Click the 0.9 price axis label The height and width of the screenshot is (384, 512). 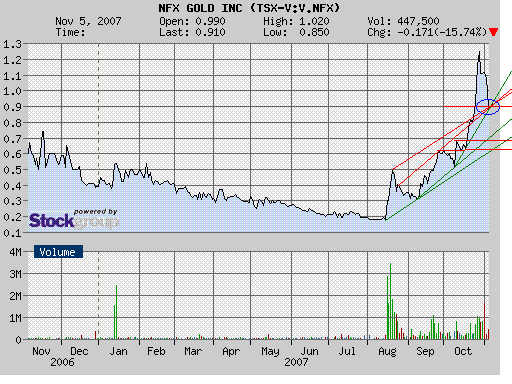[12, 107]
